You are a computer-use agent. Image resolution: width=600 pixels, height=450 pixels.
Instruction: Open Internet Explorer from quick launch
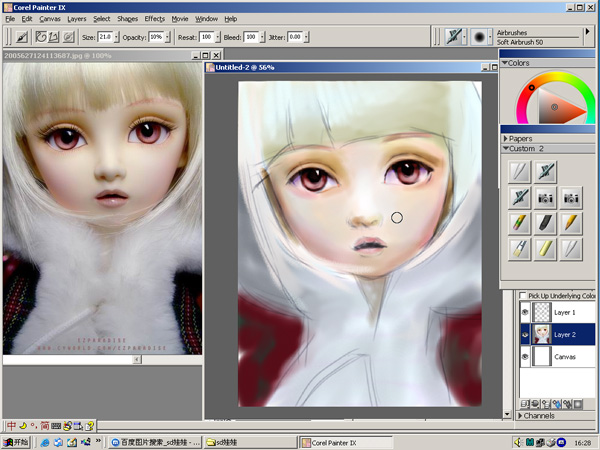click(x=45, y=442)
